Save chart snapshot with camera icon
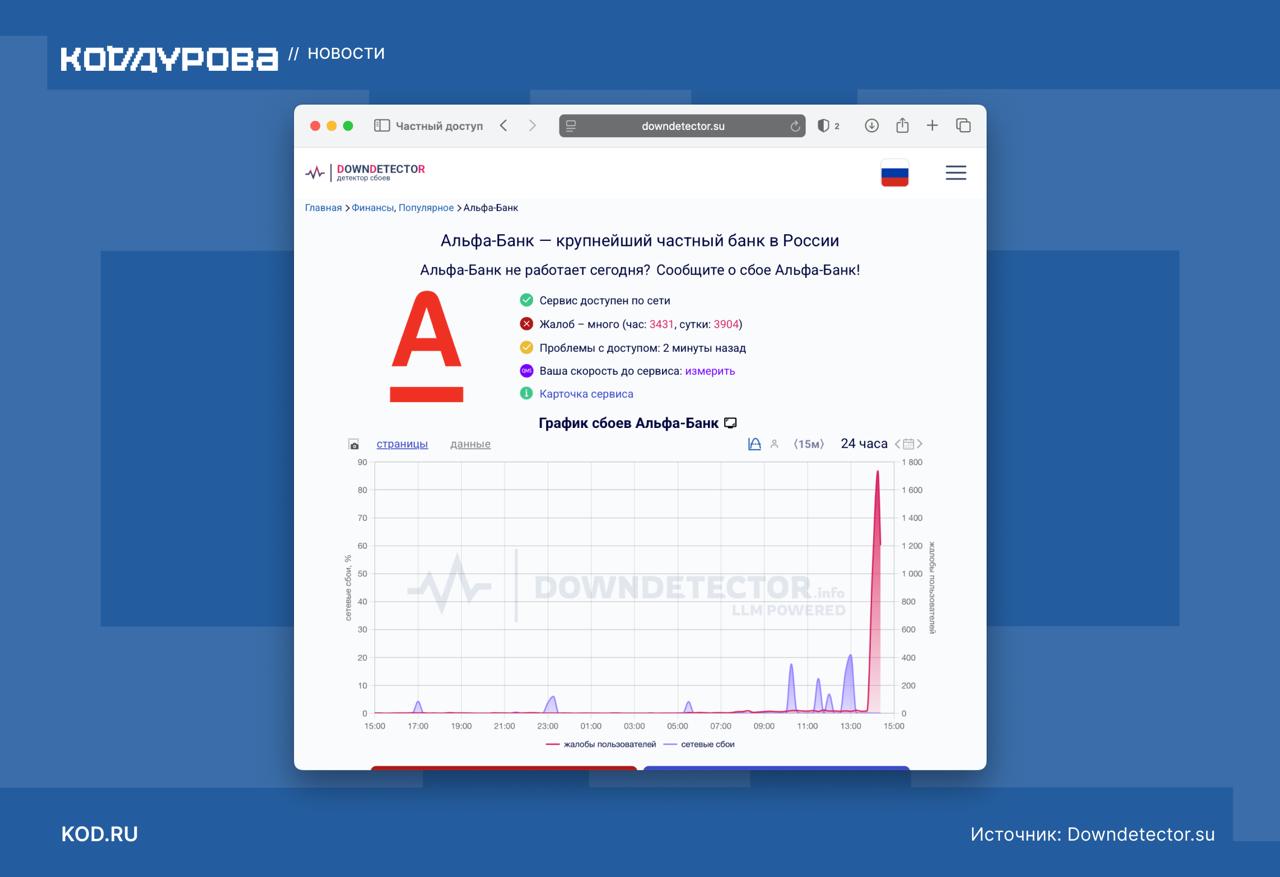Viewport: 1280px width, 877px height. tap(354, 444)
